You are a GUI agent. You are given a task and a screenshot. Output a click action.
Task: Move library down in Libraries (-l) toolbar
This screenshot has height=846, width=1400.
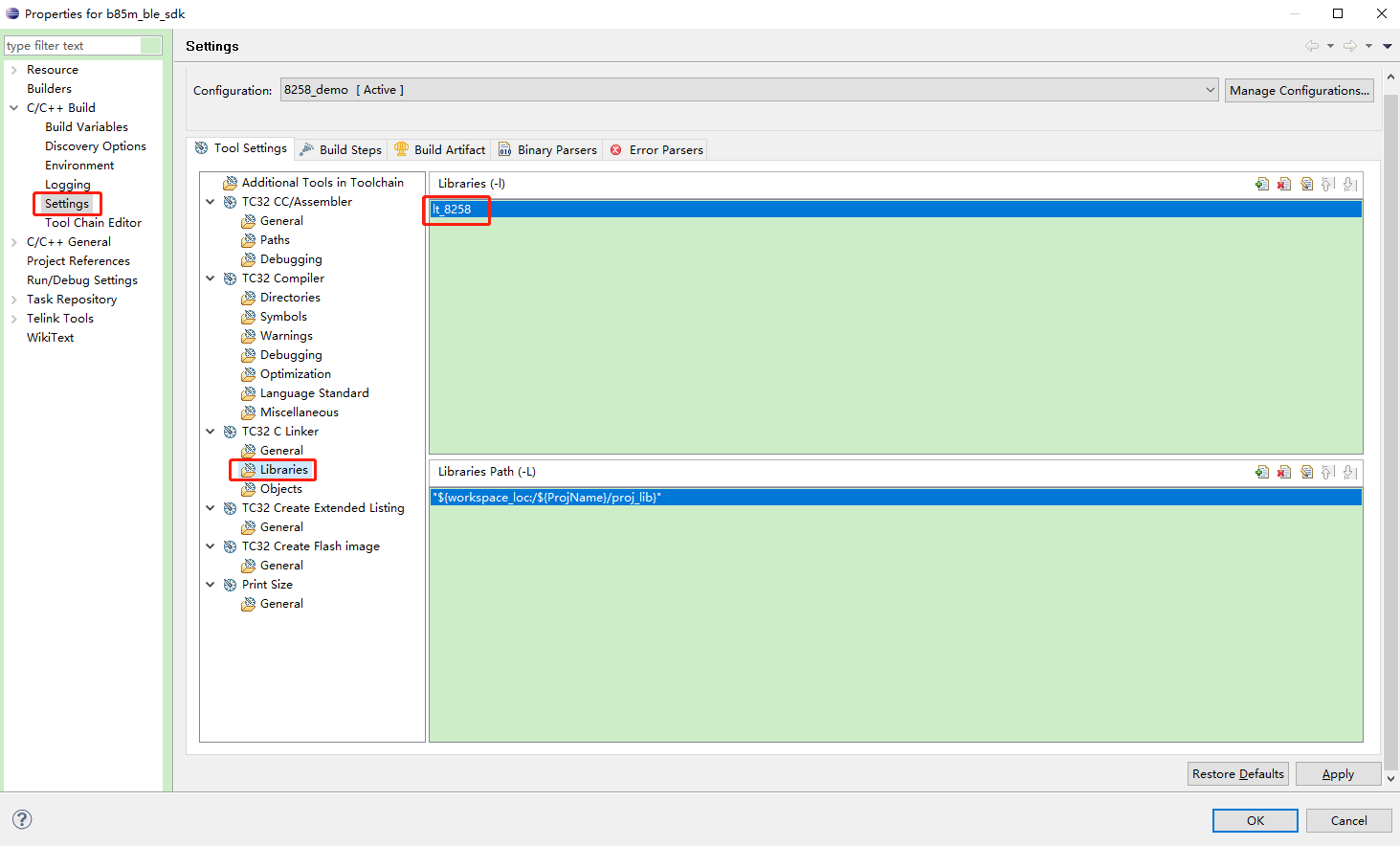point(1350,184)
